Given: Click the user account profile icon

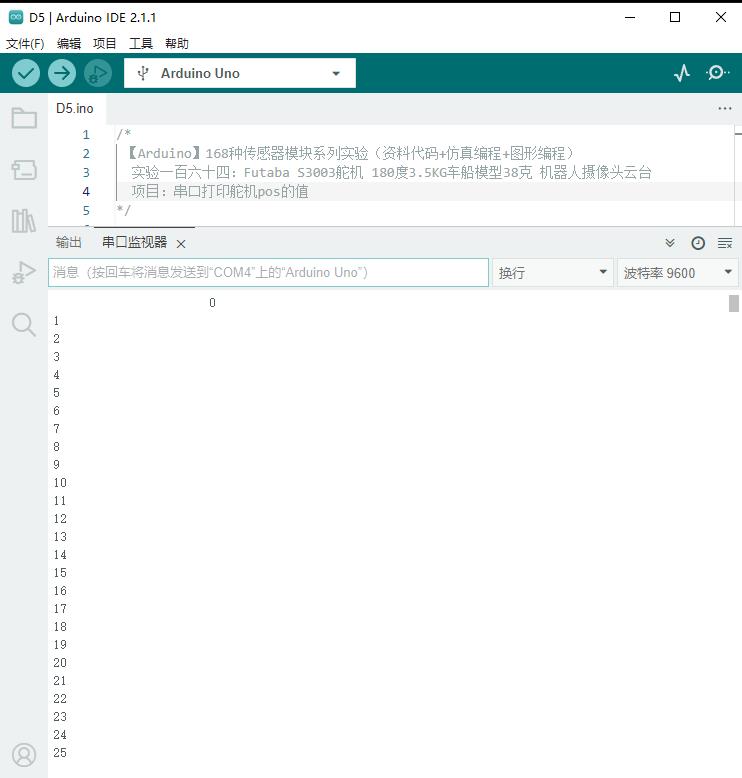Looking at the screenshot, I should tap(24, 755).
